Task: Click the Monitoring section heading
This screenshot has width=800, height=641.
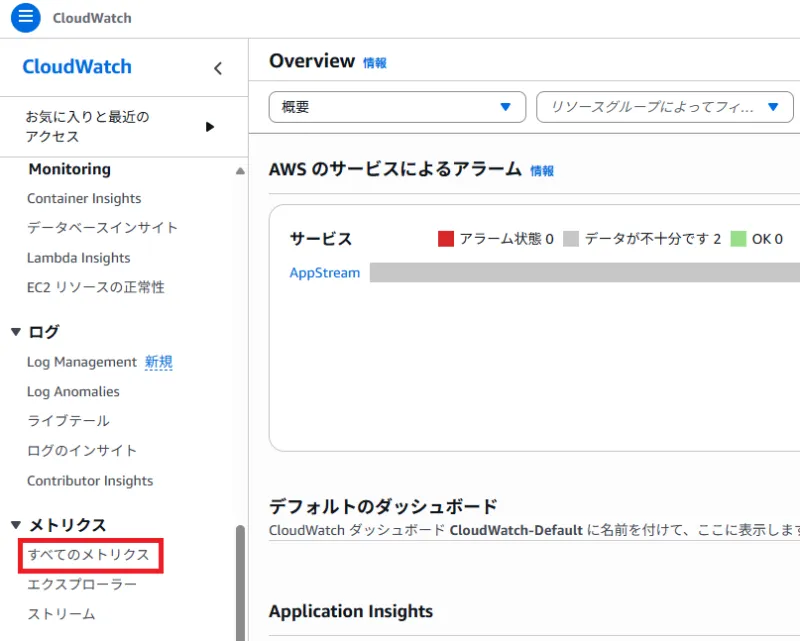Action: 70,169
